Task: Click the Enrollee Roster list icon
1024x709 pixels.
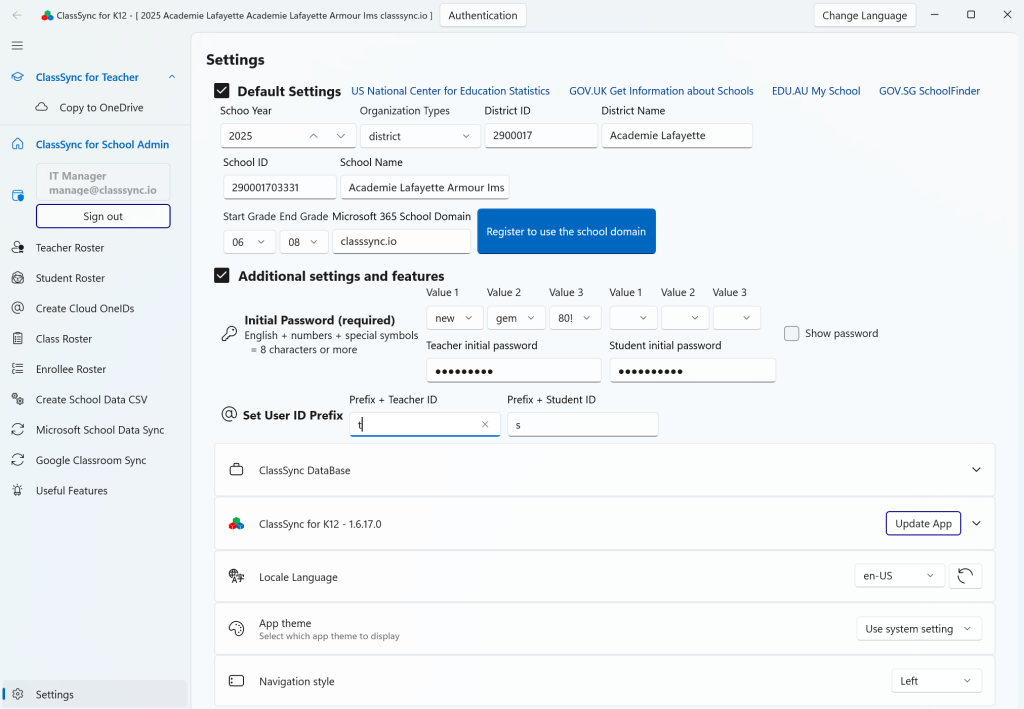Action: [18, 369]
